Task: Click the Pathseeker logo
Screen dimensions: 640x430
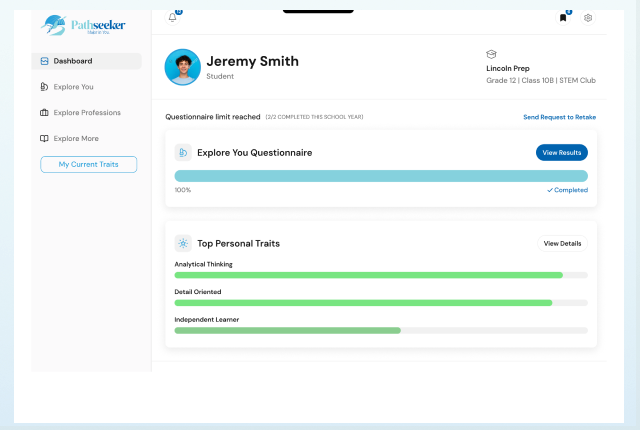Action: pos(85,25)
